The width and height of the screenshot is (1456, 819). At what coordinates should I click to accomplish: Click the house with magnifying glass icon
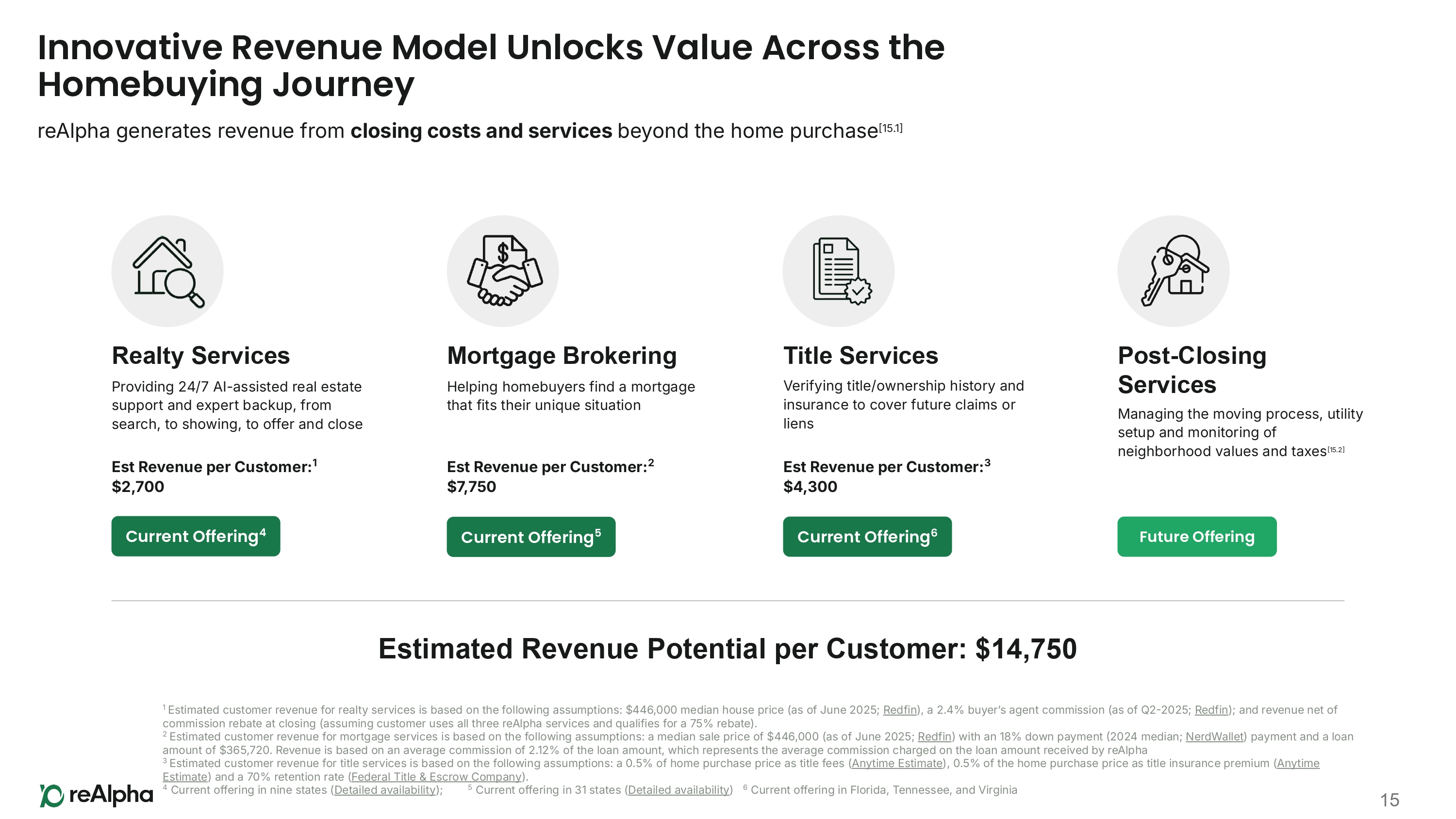coord(167,271)
